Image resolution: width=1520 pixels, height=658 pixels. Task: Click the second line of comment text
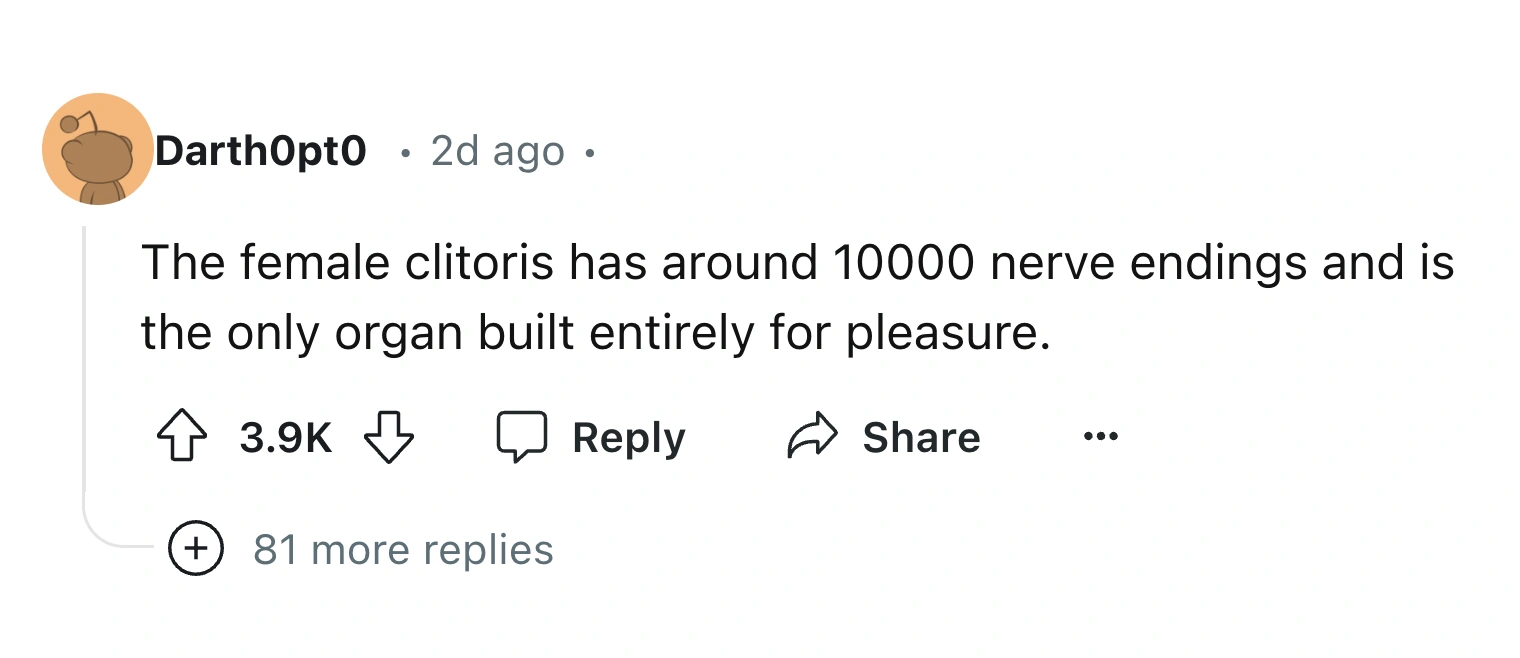(595, 334)
